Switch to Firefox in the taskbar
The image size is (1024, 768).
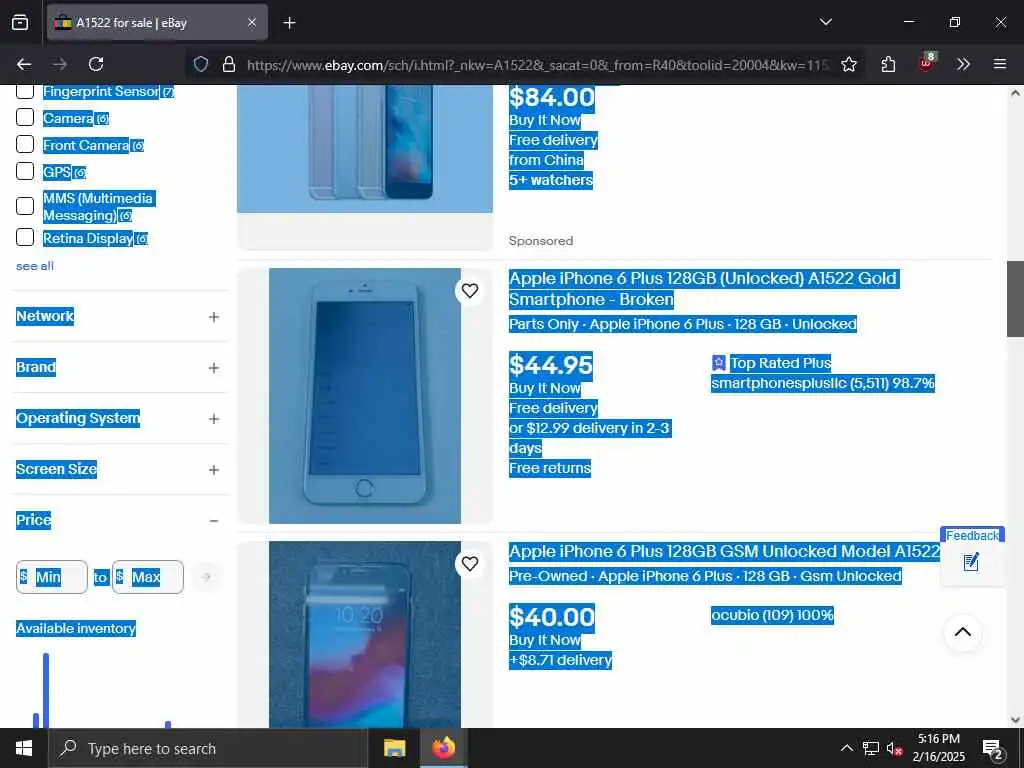tap(443, 748)
